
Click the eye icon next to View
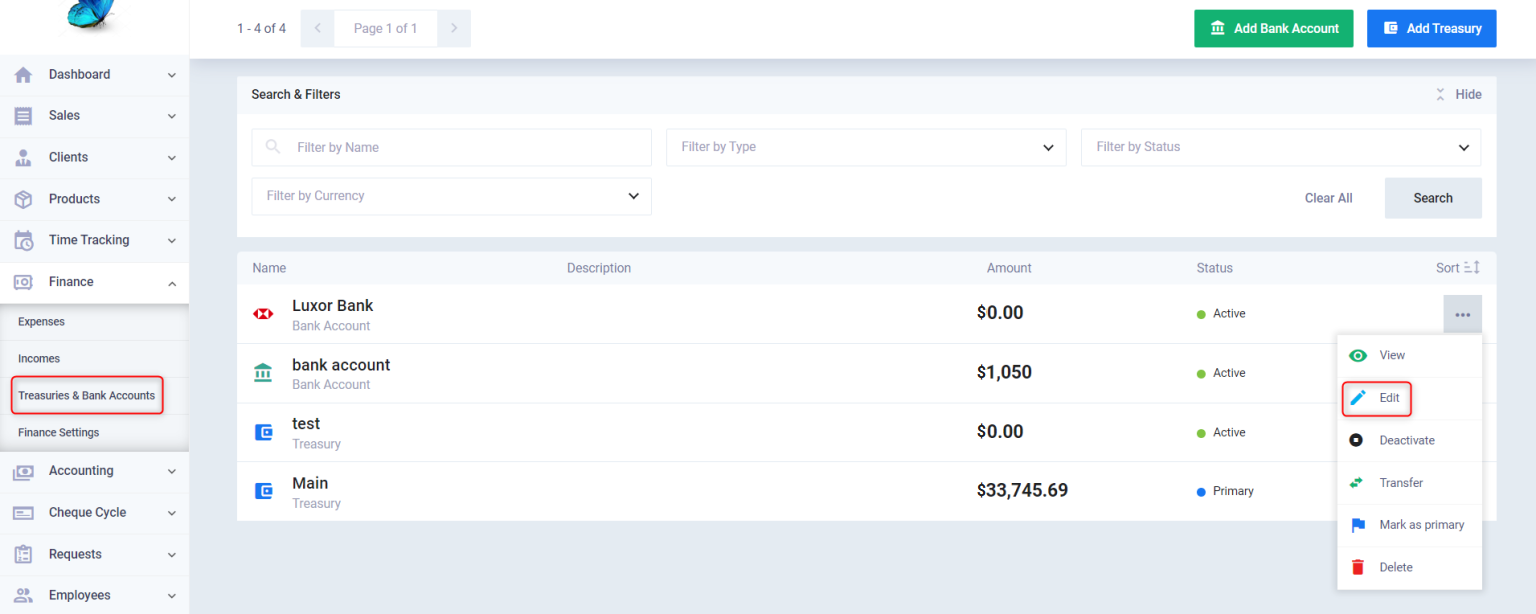[1358, 355]
